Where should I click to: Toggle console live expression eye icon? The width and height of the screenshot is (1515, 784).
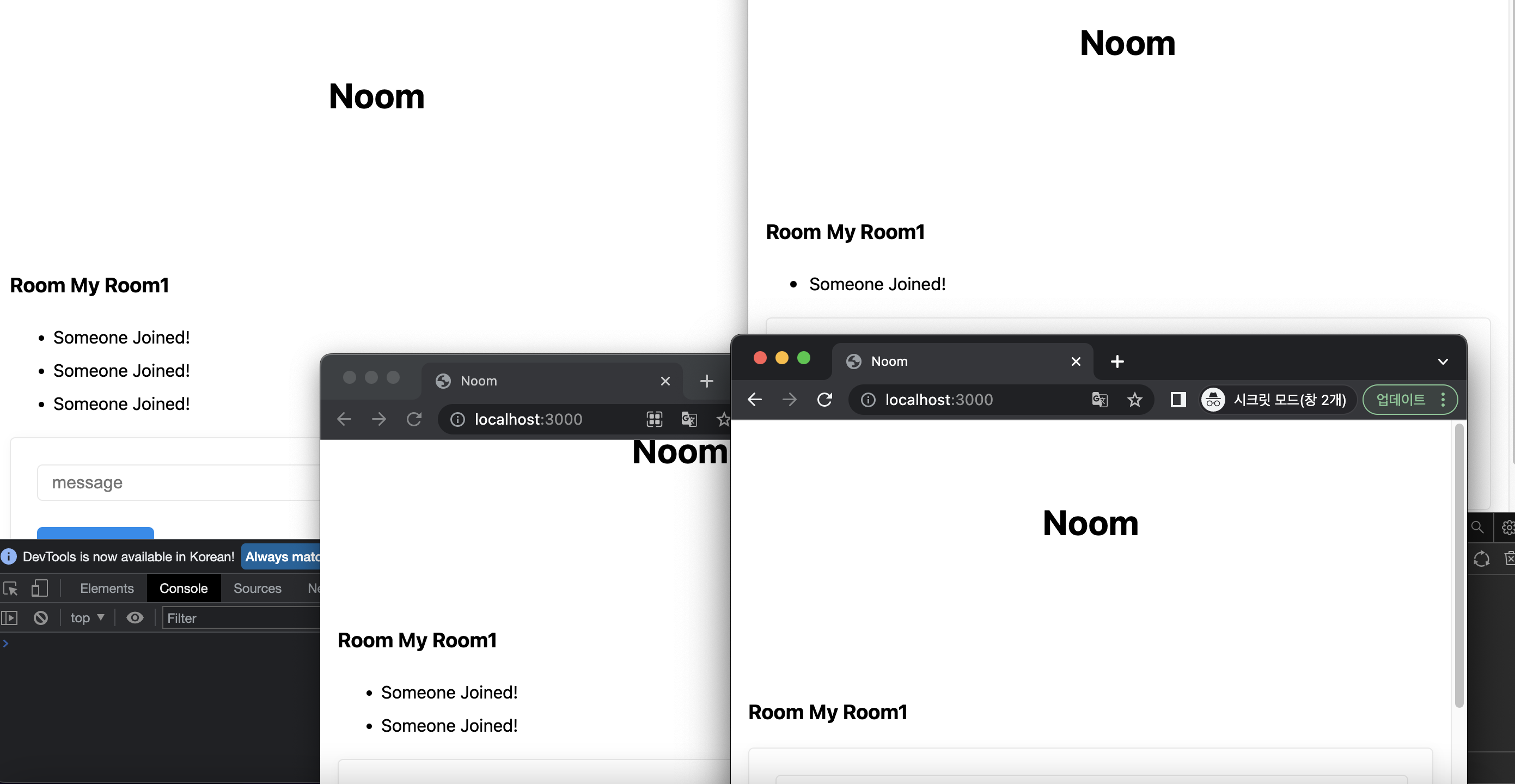coord(135,617)
